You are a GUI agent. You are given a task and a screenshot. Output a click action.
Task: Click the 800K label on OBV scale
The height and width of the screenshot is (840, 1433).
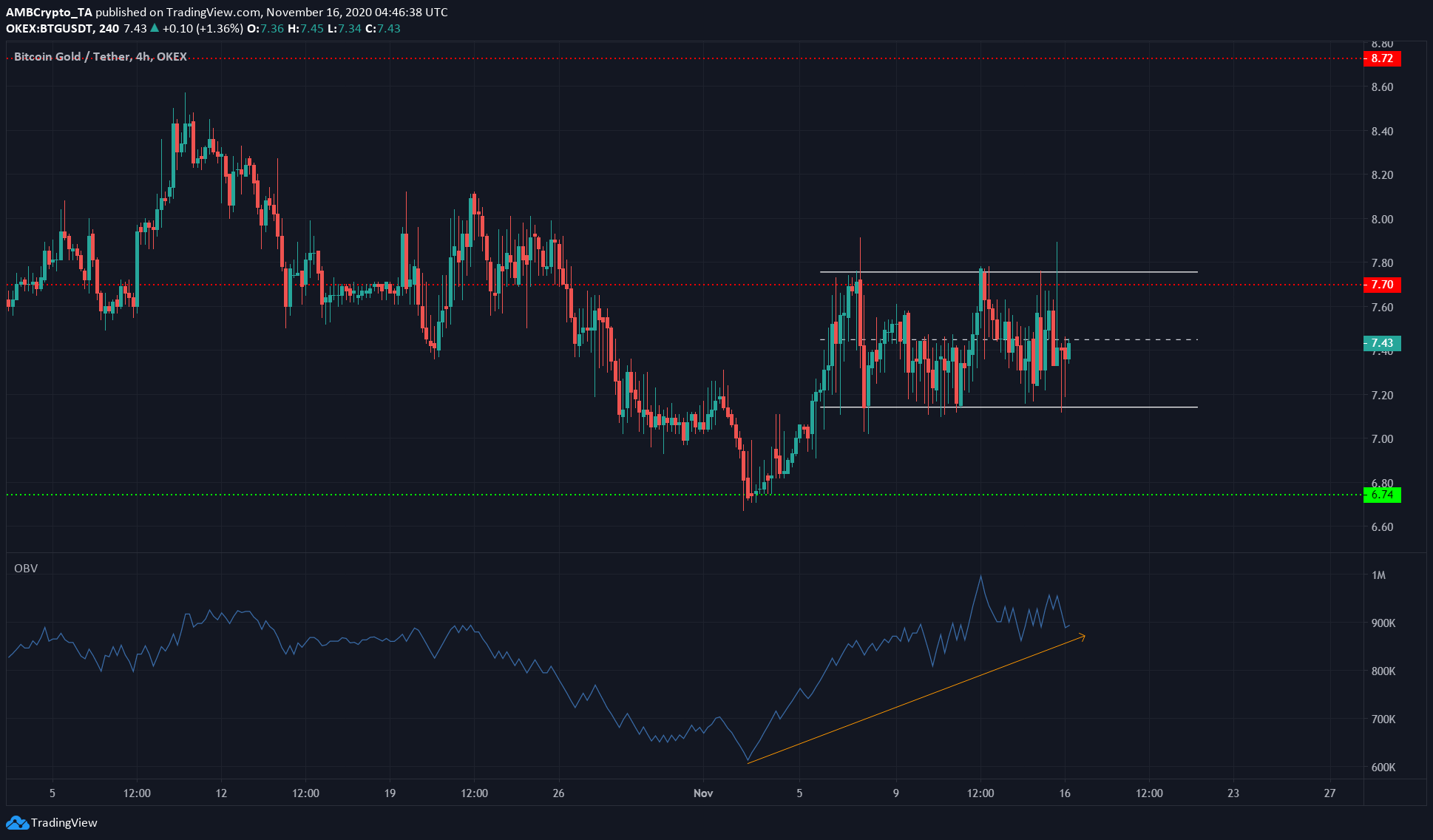(x=1383, y=671)
